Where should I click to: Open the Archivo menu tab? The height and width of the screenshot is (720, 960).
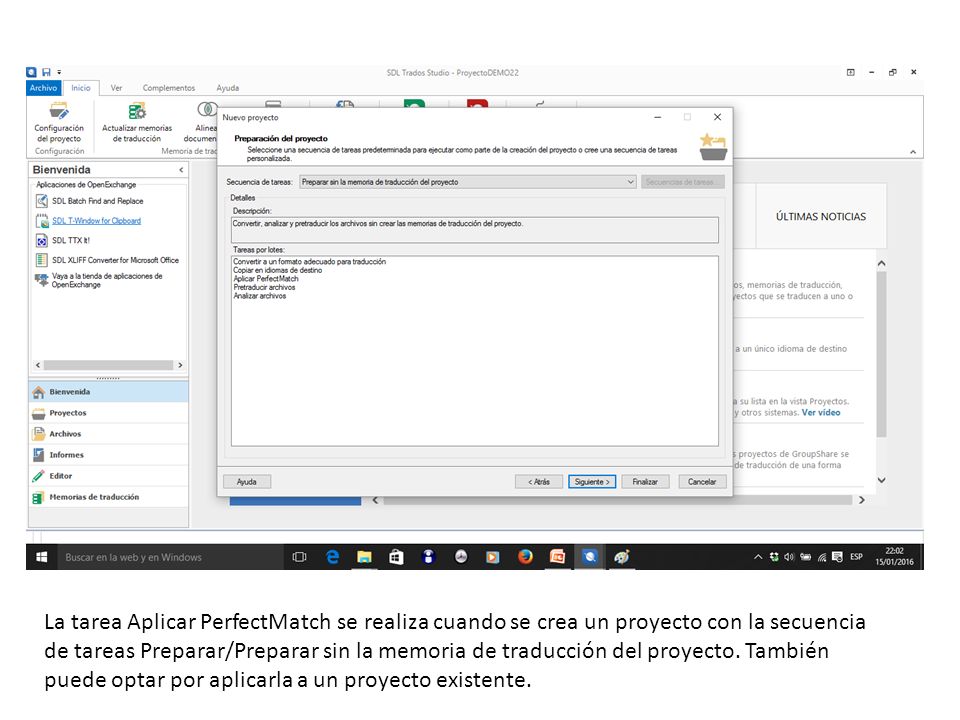coord(43,88)
